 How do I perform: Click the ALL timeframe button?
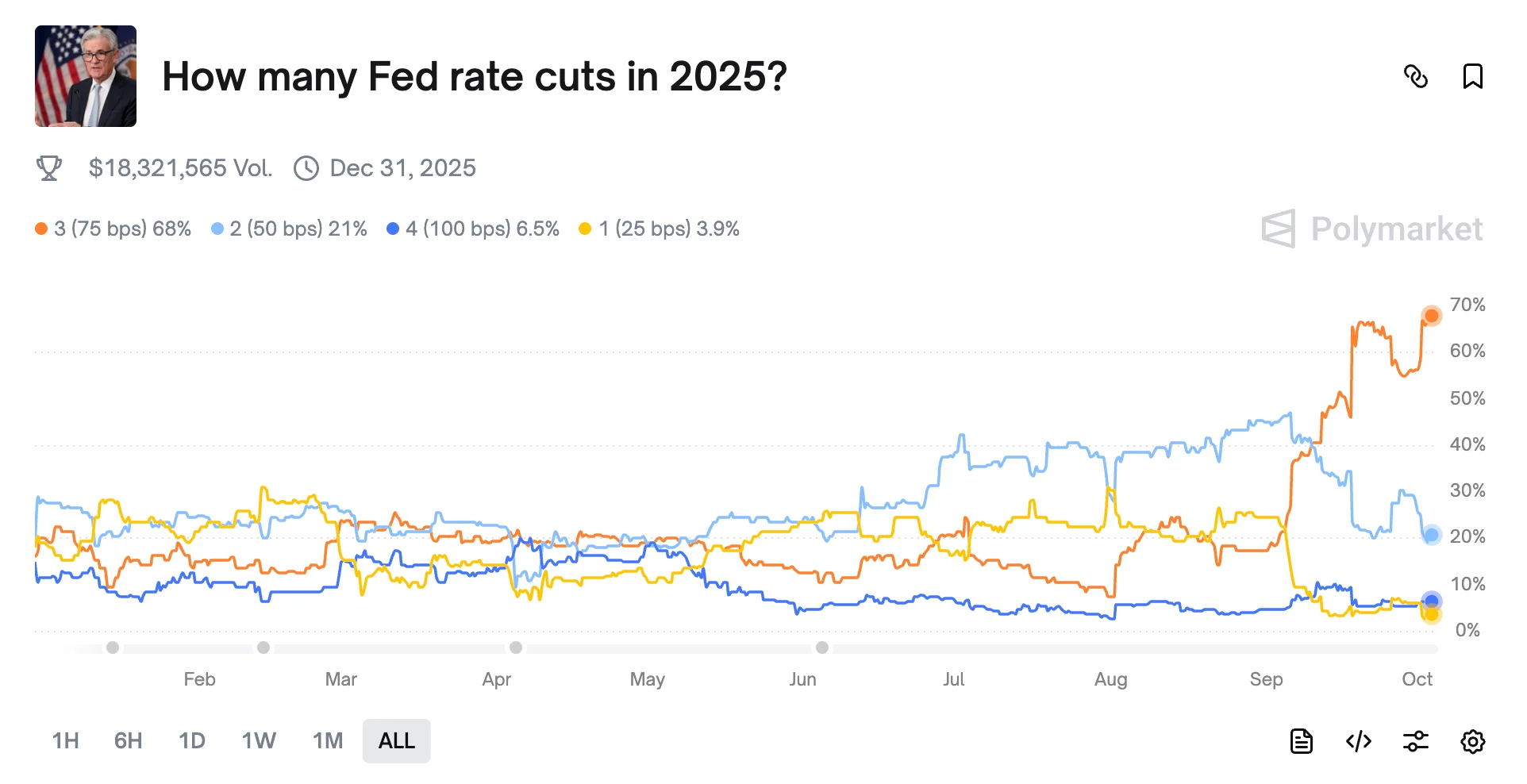point(396,741)
